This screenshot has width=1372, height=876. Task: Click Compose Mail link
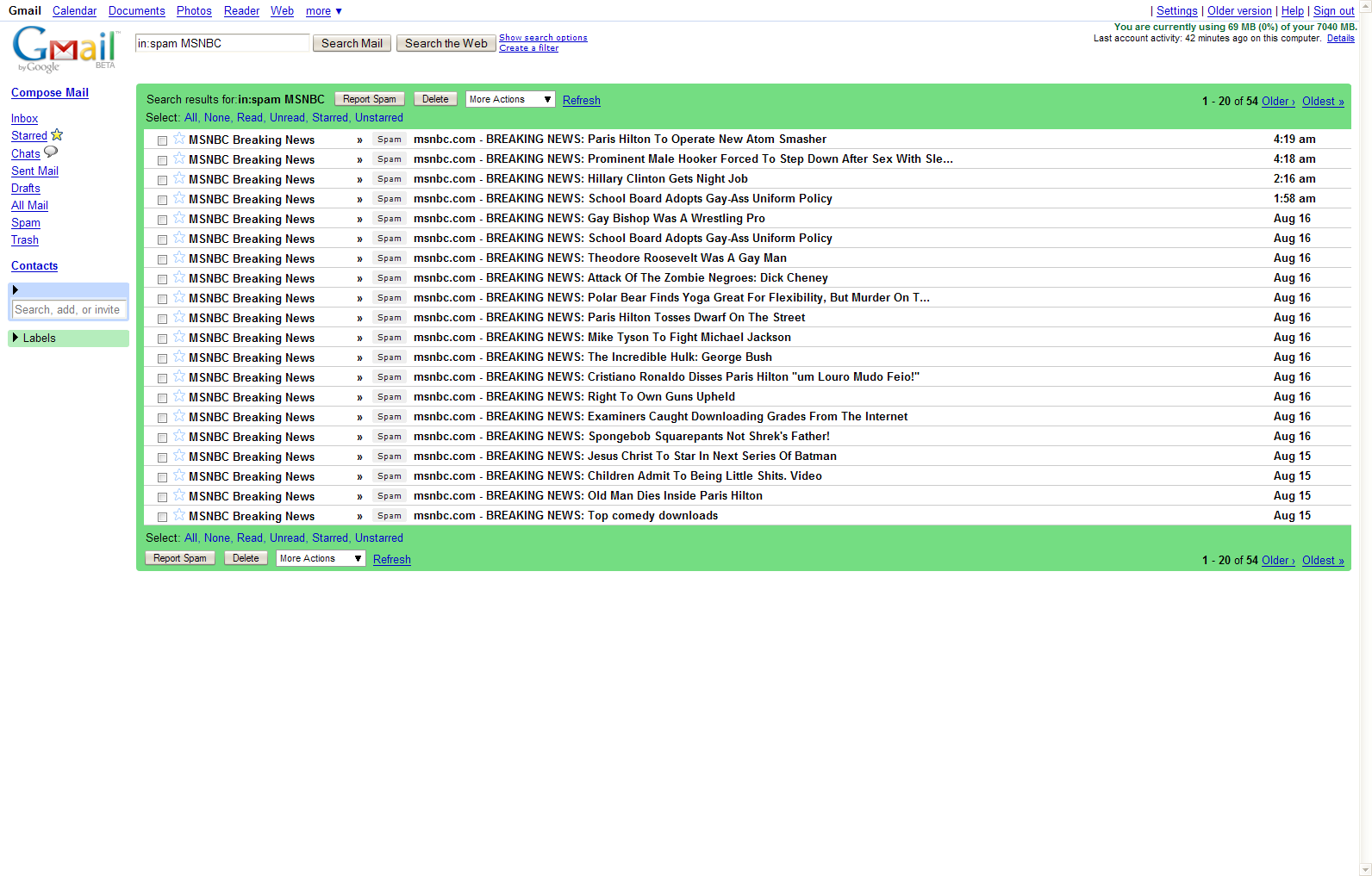(50, 93)
